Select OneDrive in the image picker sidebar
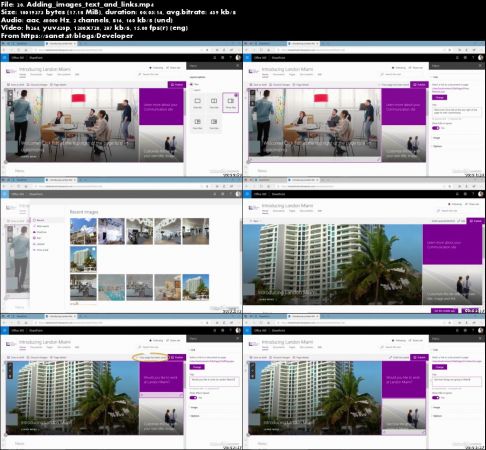This screenshot has width=486, height=450. (41, 232)
